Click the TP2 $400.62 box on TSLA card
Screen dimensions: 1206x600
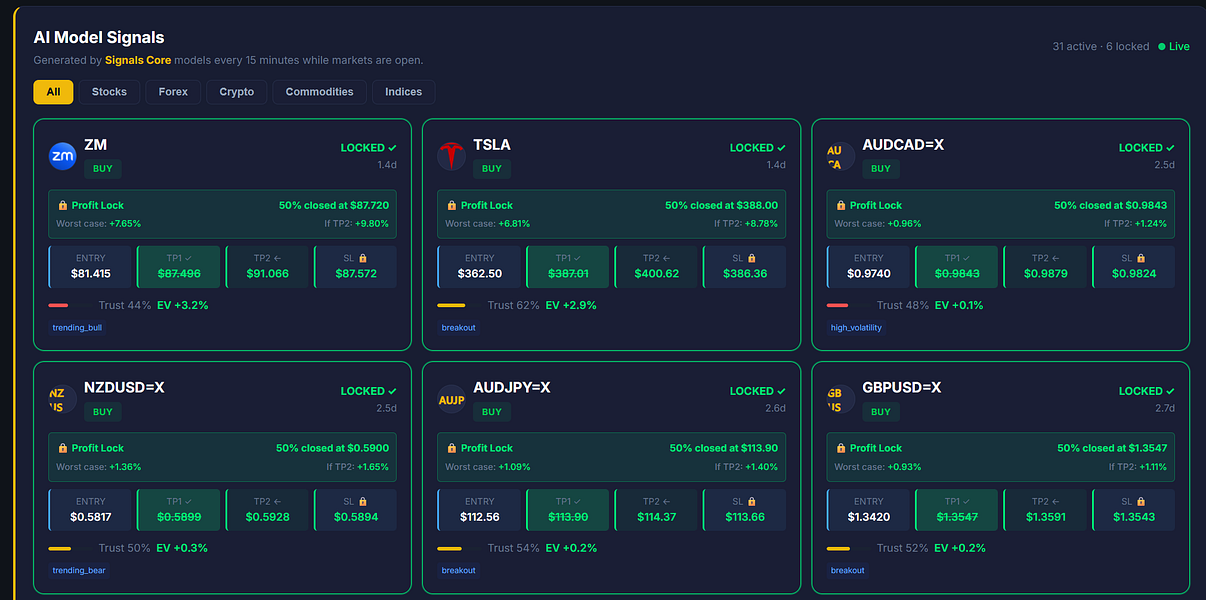[656, 266]
